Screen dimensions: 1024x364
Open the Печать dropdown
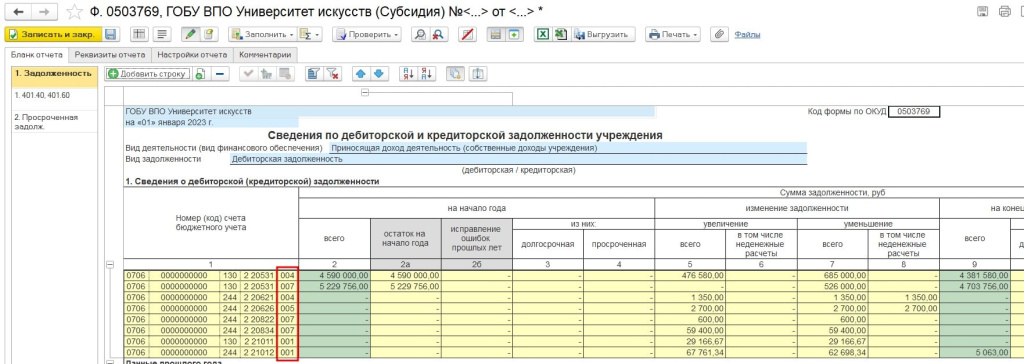tap(673, 35)
